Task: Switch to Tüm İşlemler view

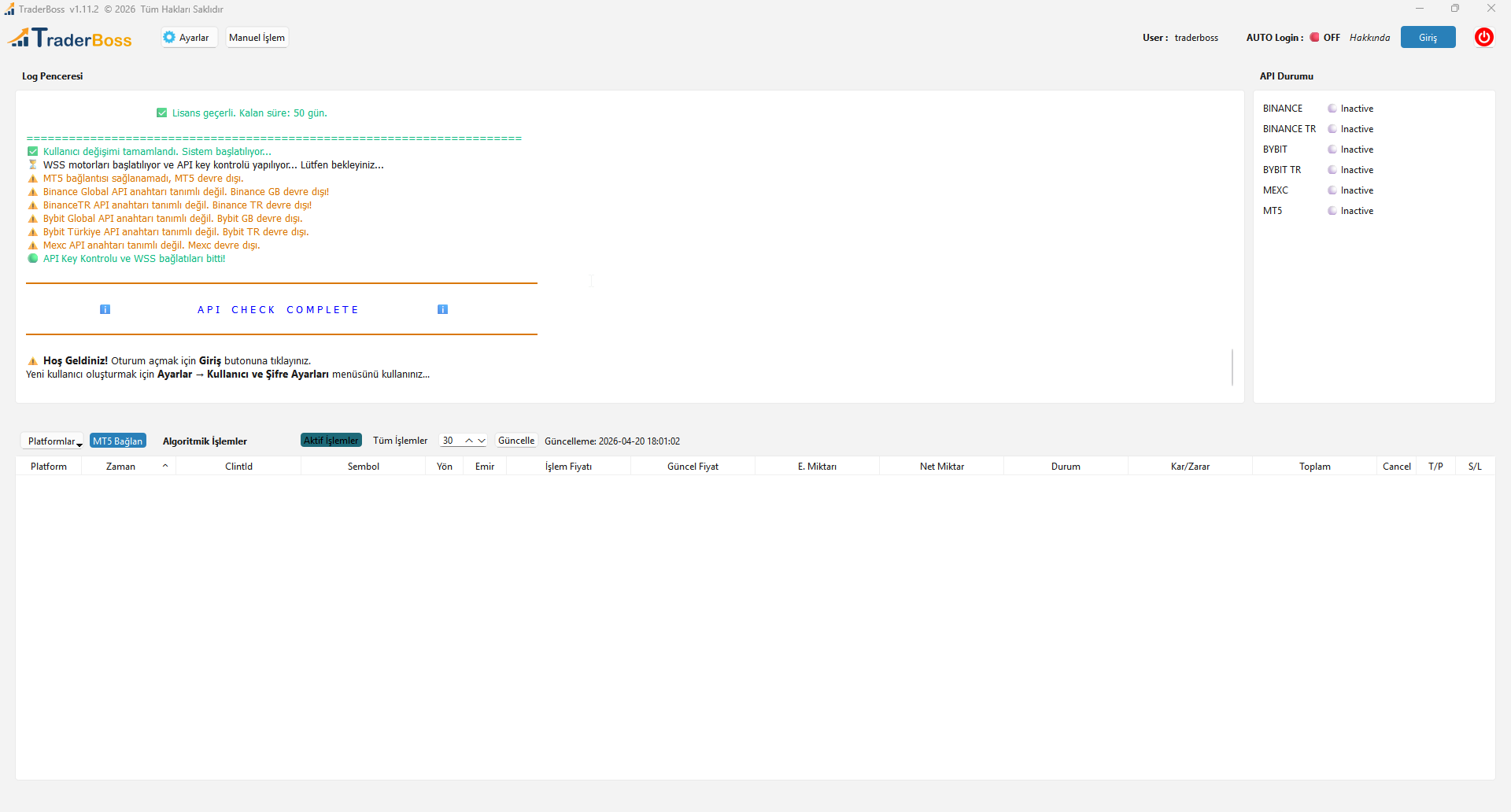Action: point(400,441)
